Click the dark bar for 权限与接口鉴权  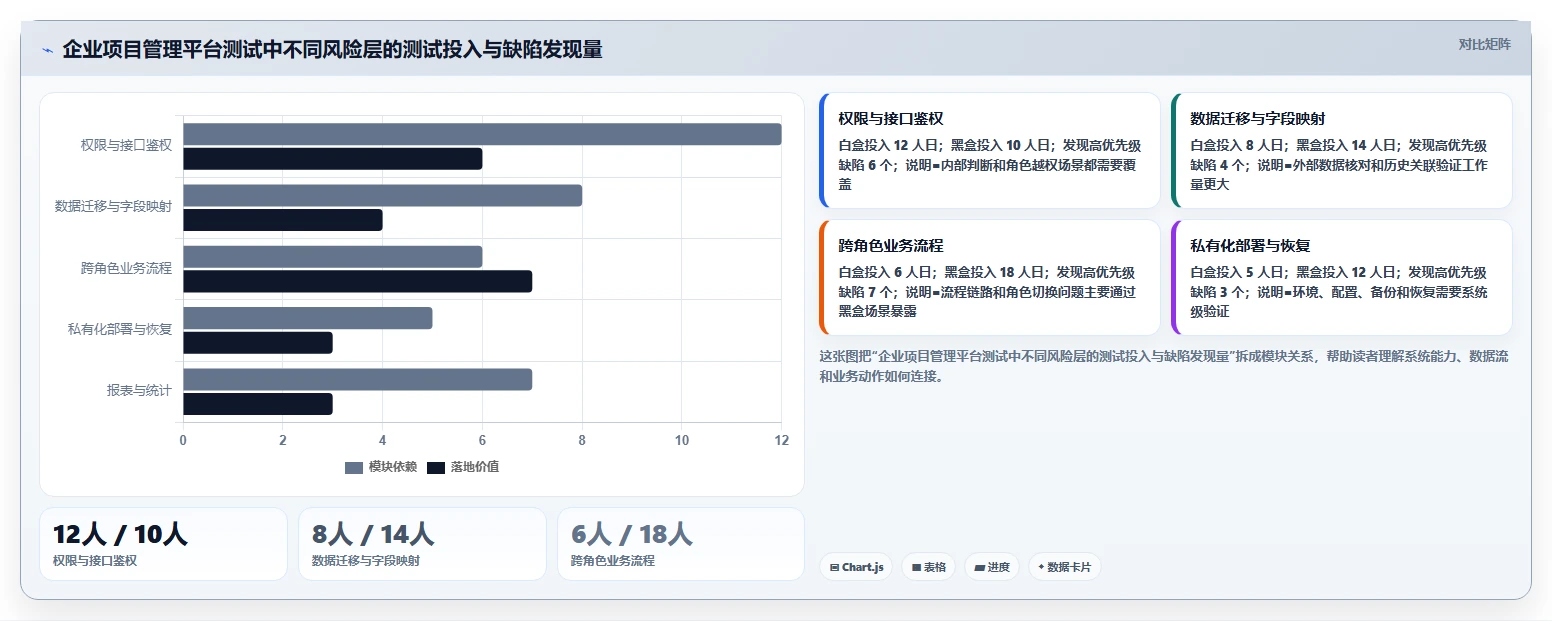coord(333,159)
